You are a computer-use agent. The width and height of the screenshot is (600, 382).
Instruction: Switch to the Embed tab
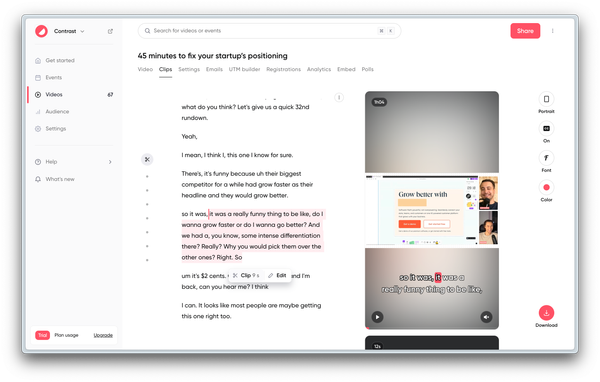tap(346, 69)
